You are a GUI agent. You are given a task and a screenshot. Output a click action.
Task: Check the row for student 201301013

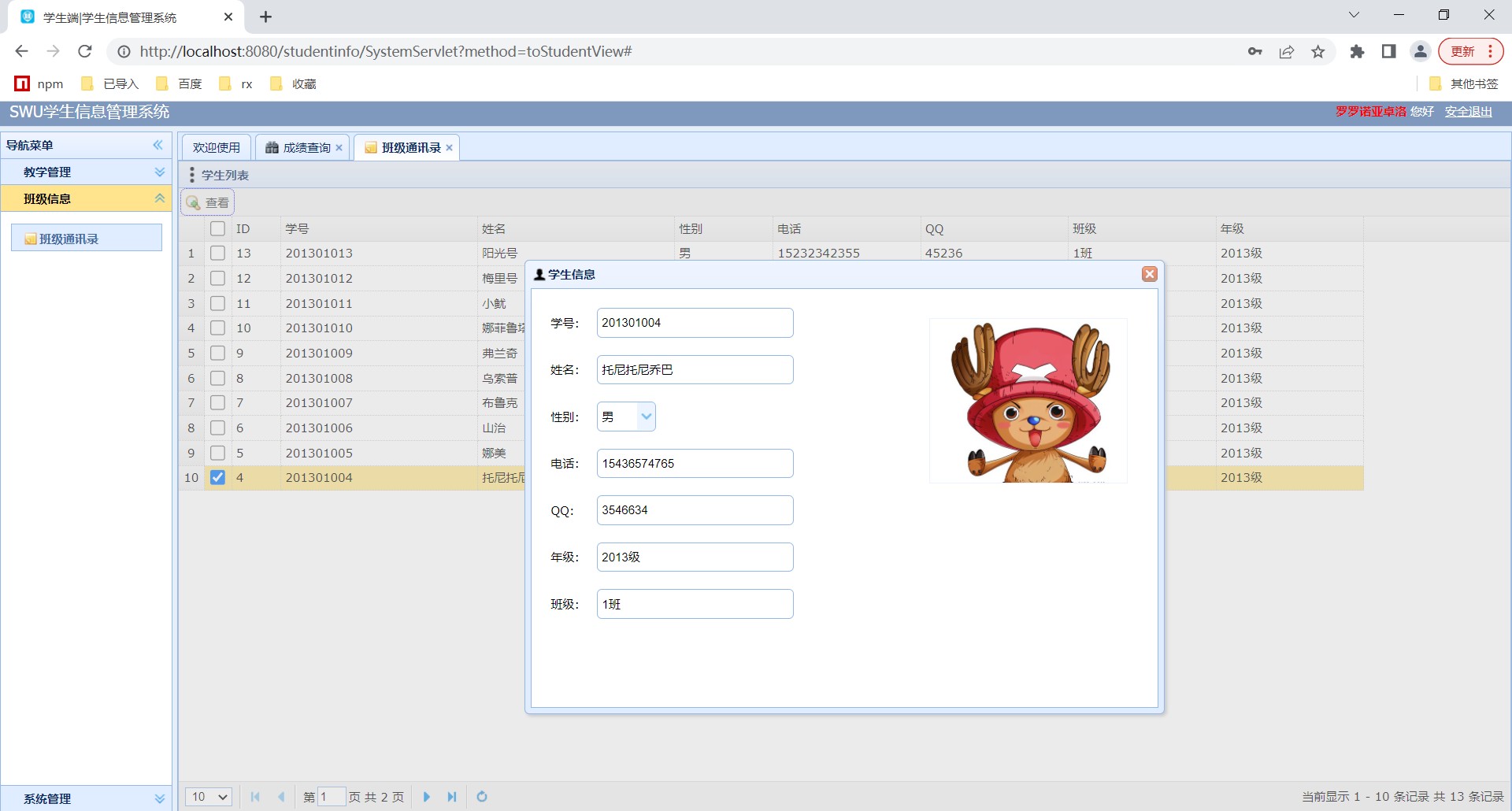218,253
